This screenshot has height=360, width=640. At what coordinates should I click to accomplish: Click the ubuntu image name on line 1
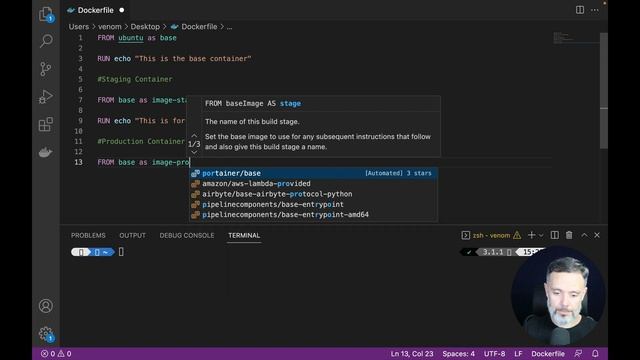[131, 38]
